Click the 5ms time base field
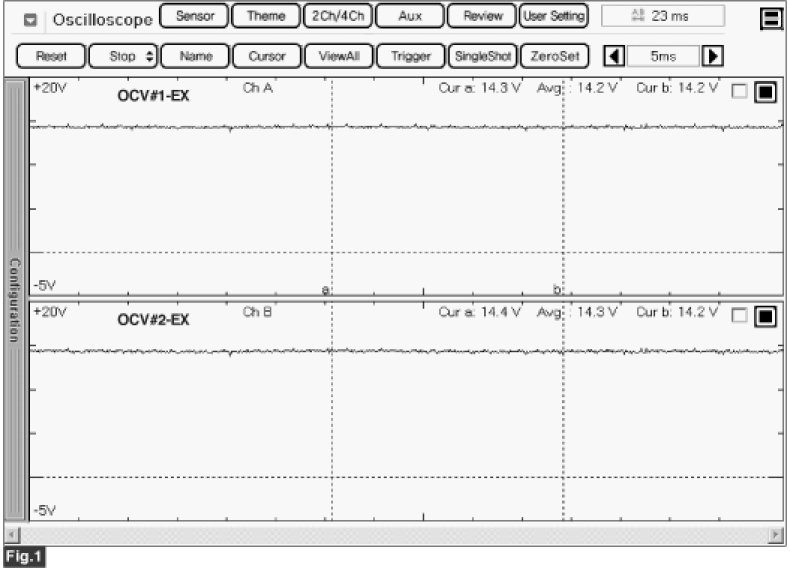This screenshot has width=790, height=568. [664, 56]
